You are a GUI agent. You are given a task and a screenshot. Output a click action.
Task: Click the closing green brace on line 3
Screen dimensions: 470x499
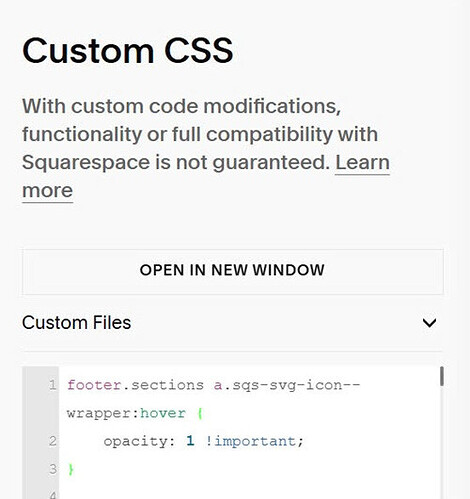tap(70, 469)
